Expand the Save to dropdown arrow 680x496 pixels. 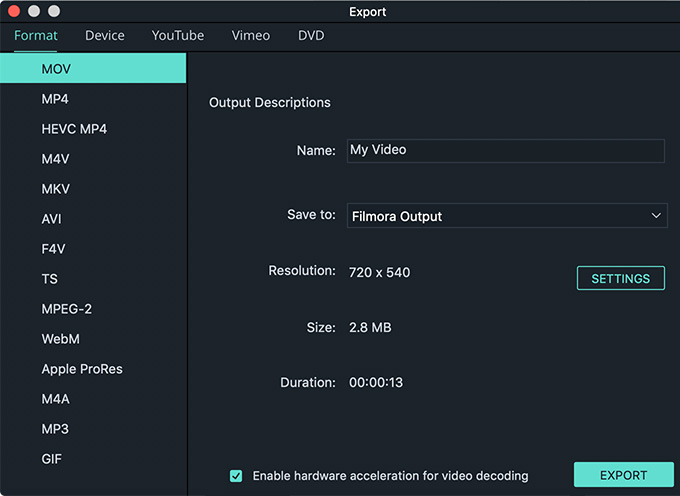point(656,215)
